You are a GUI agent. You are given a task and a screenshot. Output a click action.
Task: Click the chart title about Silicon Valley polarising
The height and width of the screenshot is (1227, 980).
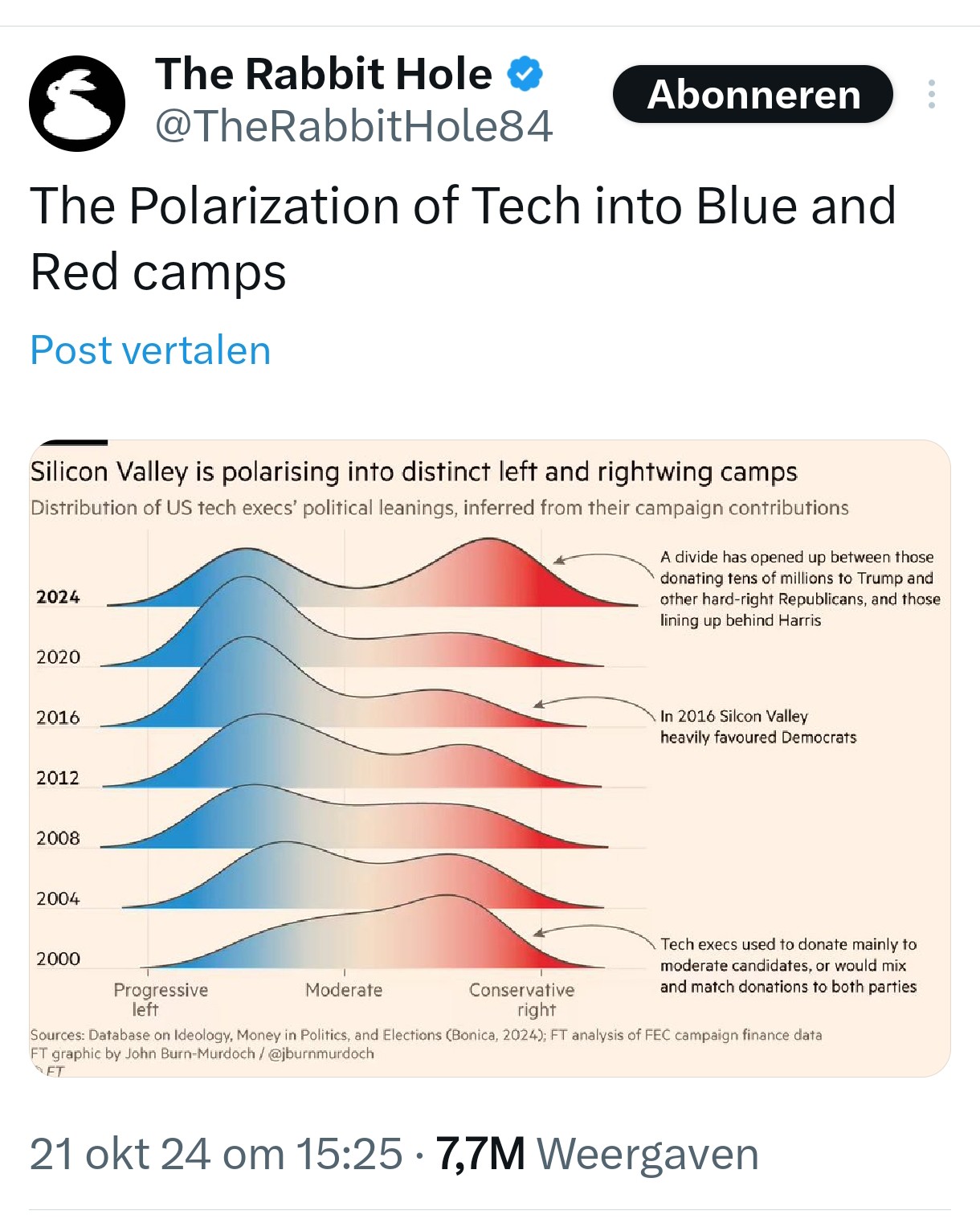pos(413,472)
